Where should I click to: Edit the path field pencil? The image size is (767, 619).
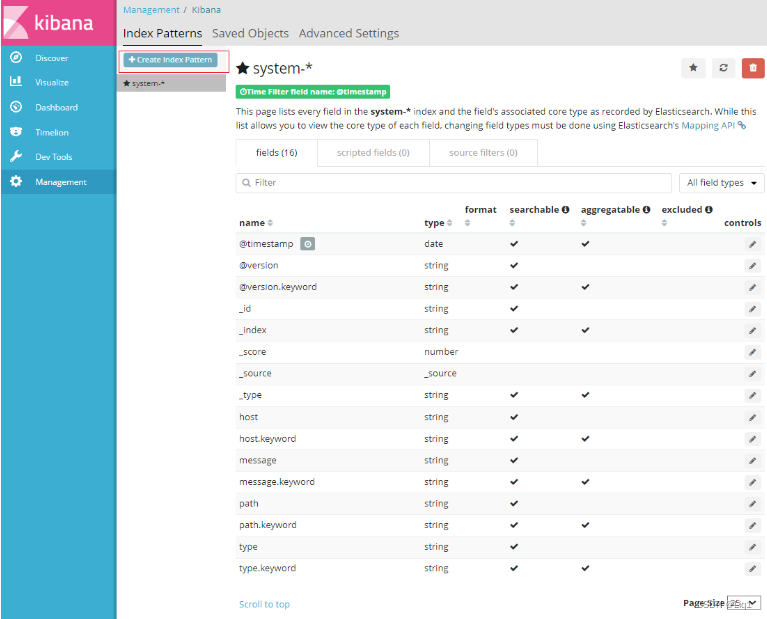(x=752, y=504)
